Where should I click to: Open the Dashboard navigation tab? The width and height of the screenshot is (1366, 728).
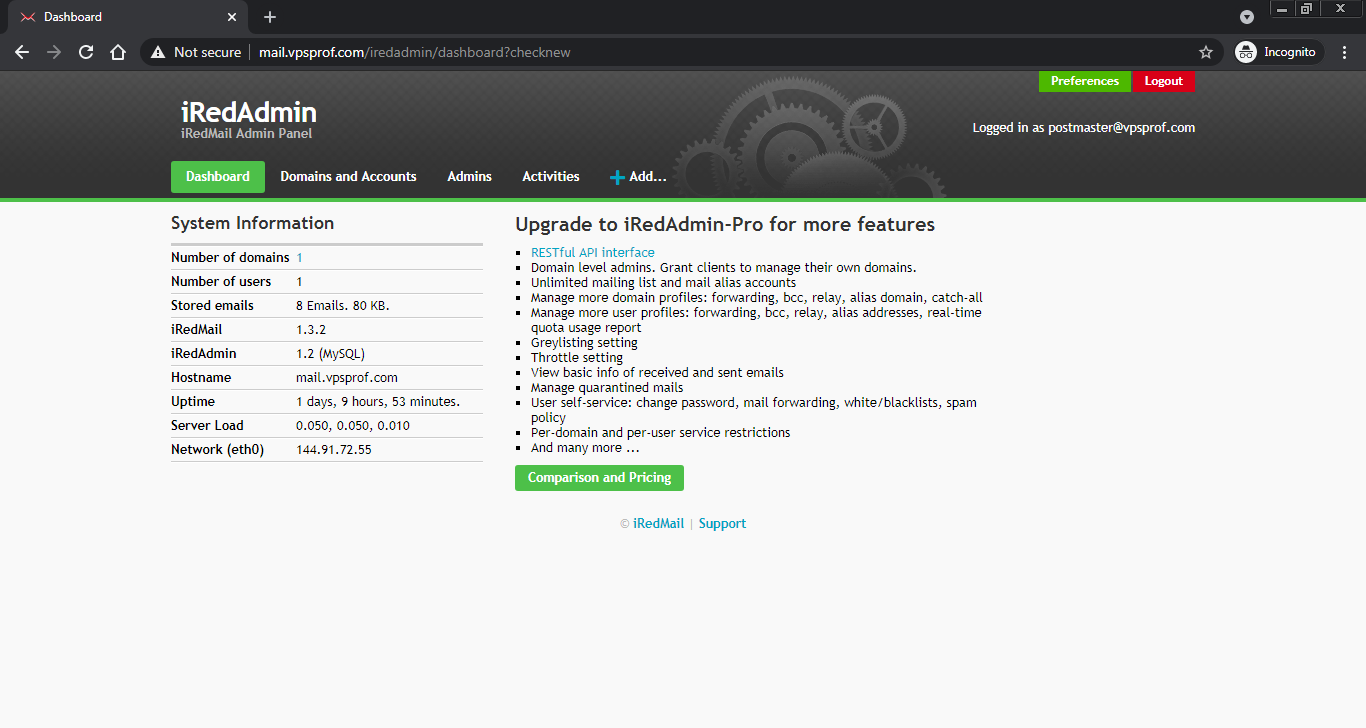(x=218, y=176)
